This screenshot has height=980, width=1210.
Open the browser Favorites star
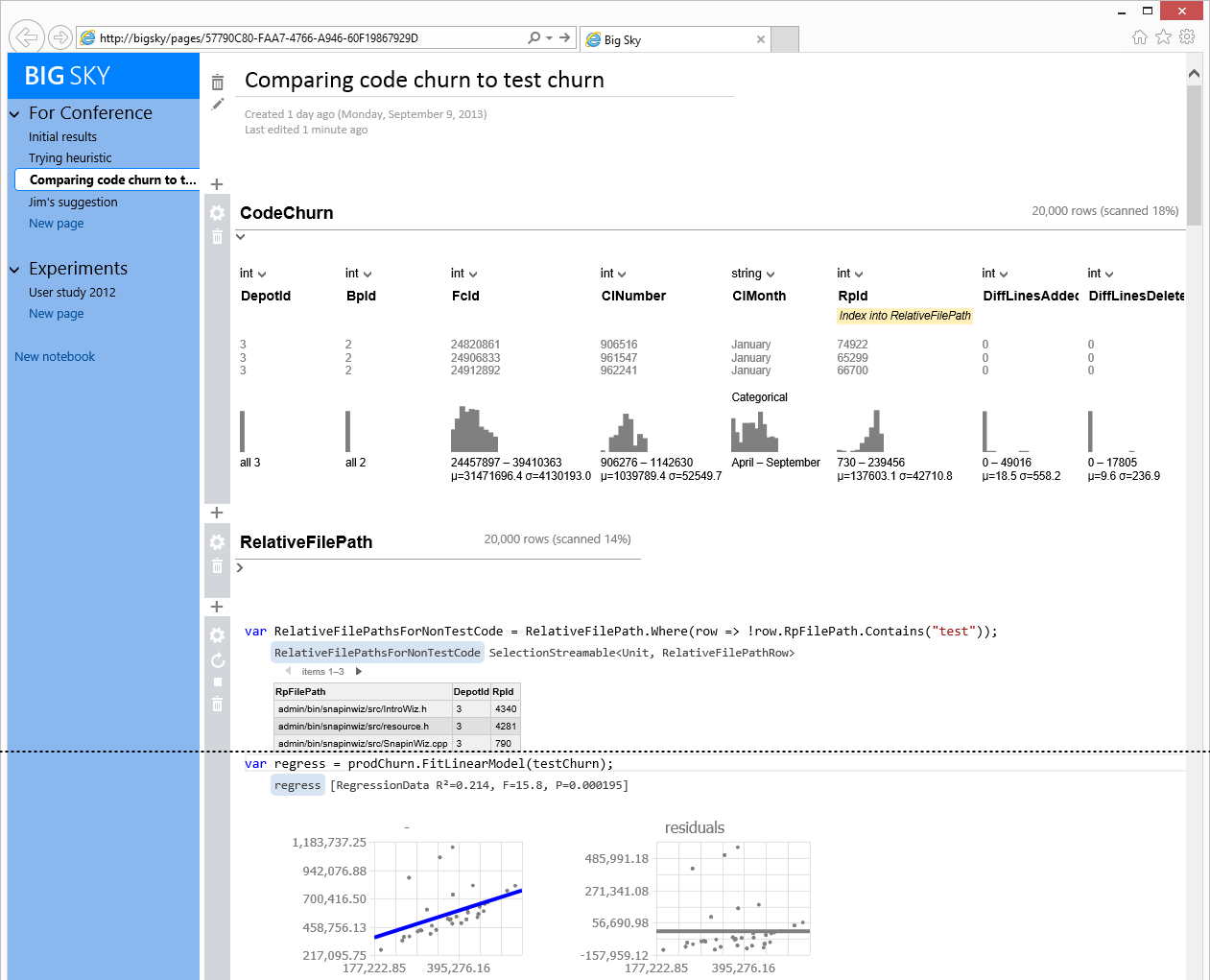[x=1163, y=37]
